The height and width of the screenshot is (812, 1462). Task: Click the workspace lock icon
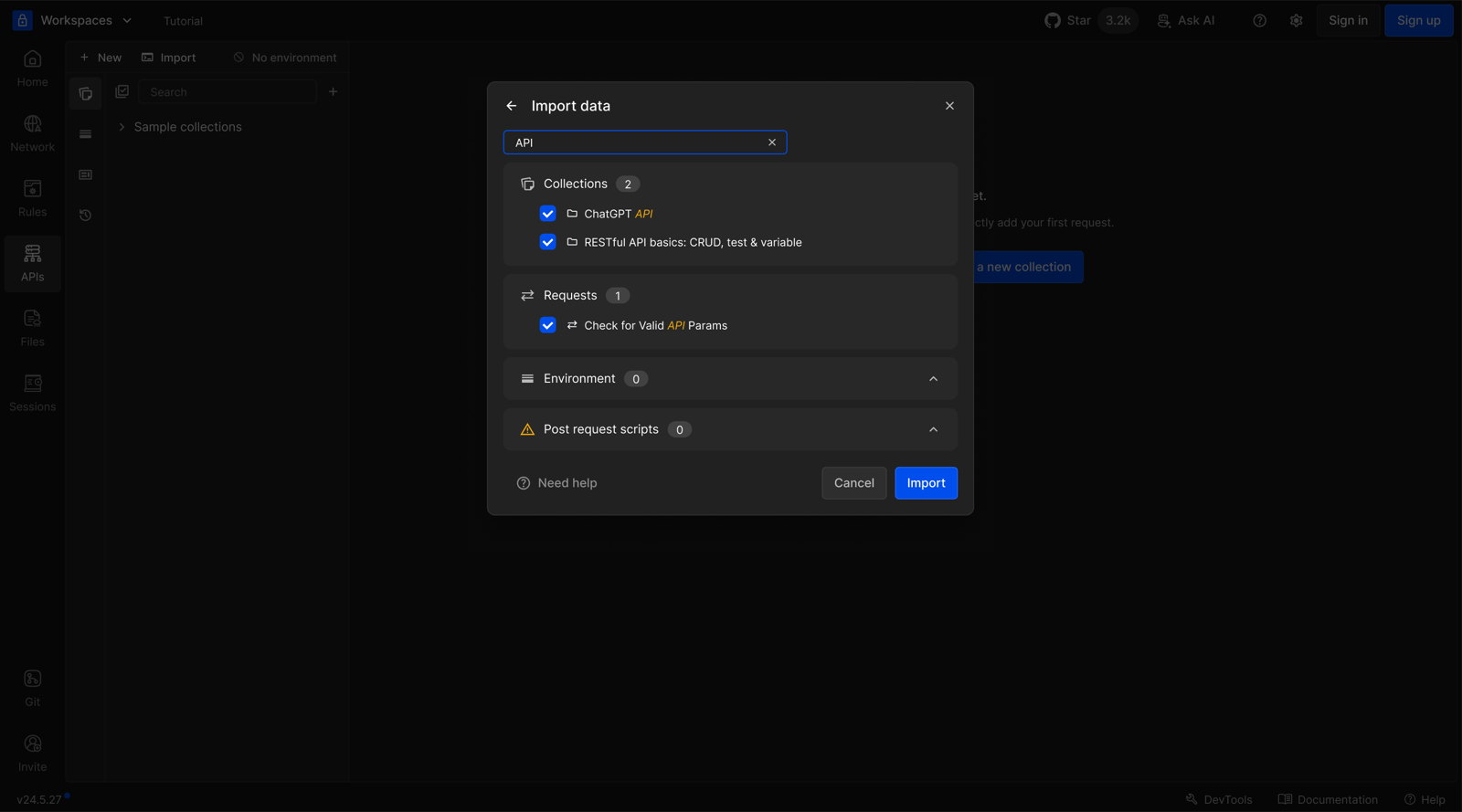23,20
